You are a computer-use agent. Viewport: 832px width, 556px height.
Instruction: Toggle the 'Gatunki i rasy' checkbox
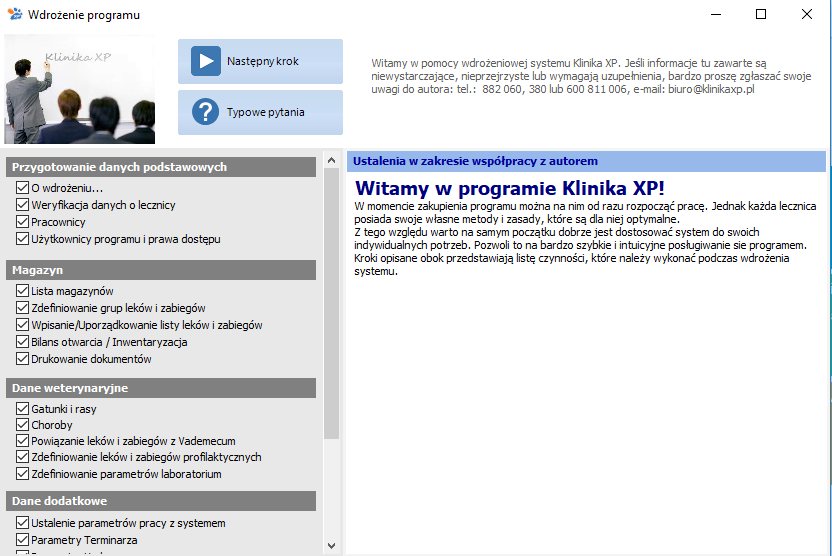click(22, 409)
